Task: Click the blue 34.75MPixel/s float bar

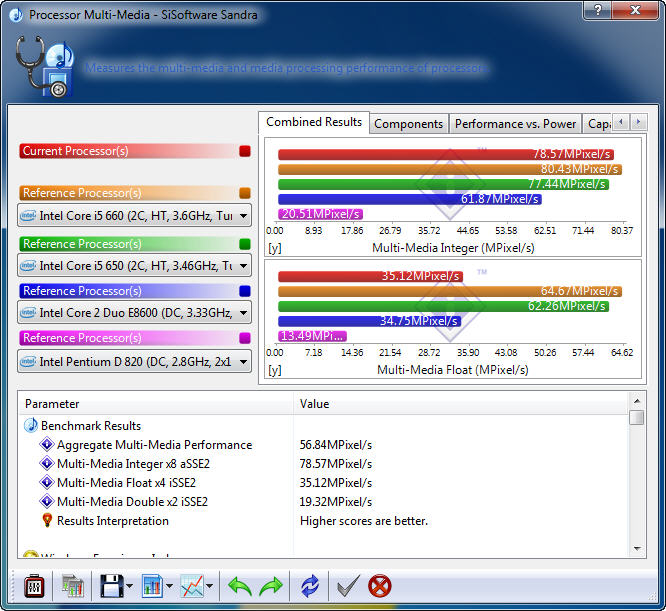Action: [x=370, y=321]
